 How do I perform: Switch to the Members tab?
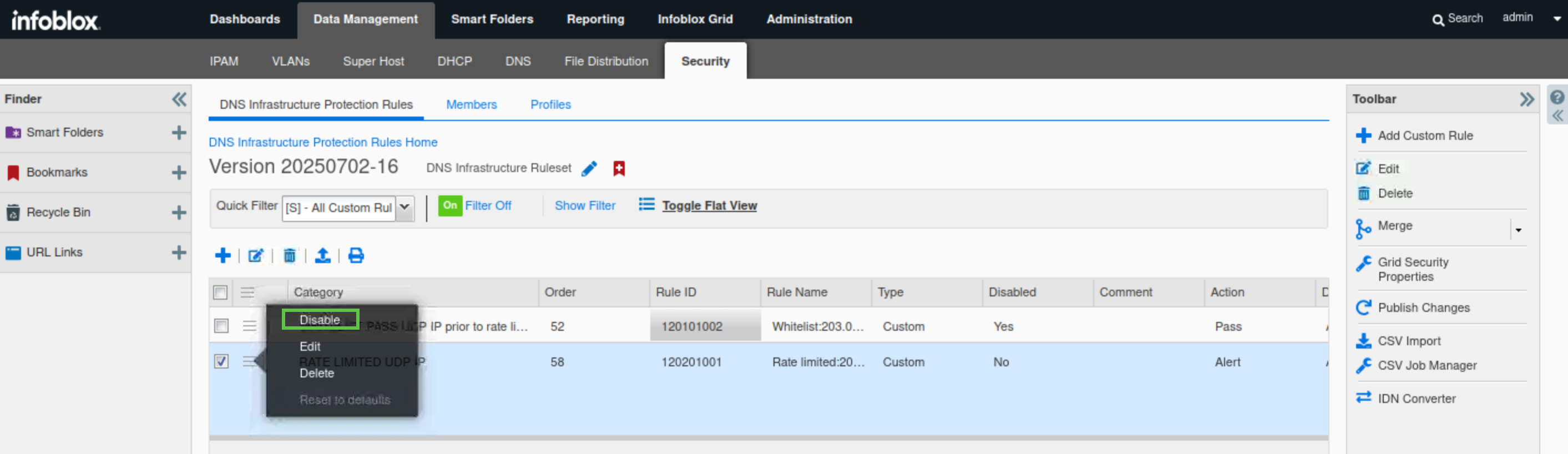coord(472,105)
